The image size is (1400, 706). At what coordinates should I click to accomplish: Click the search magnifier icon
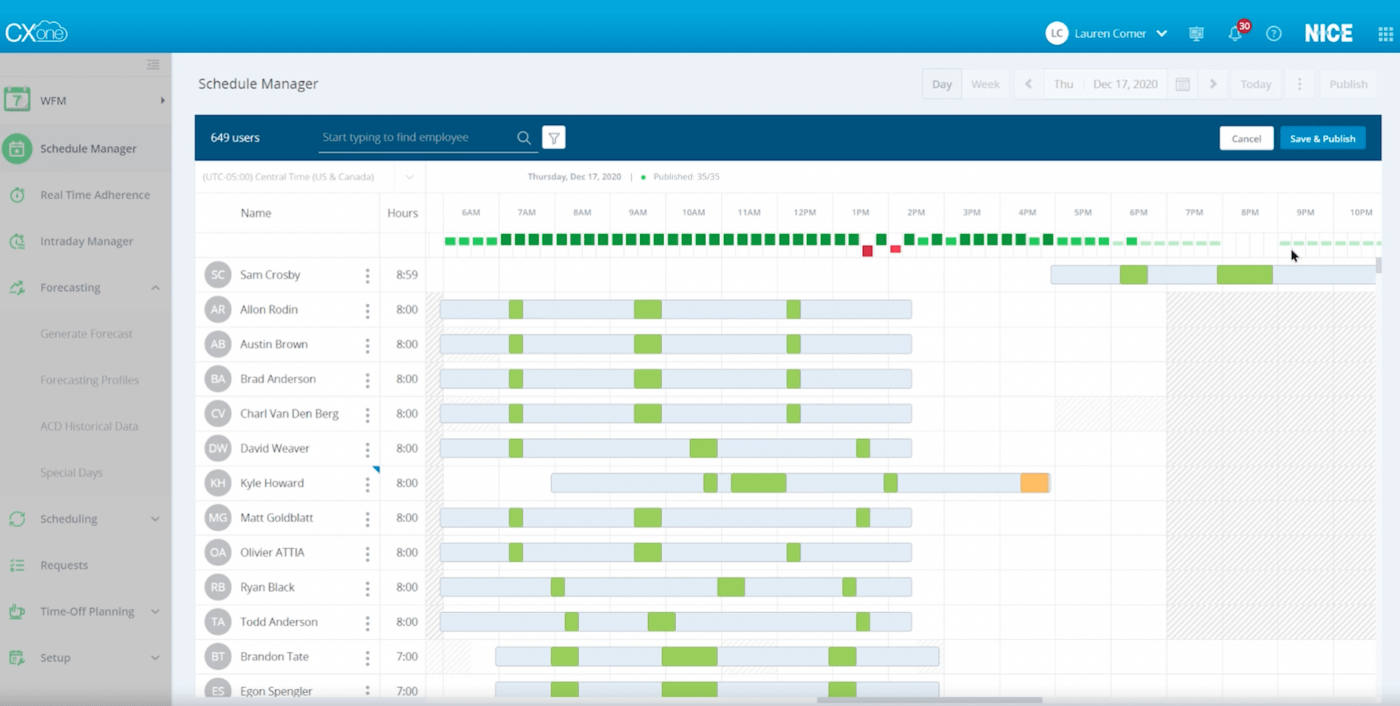pos(524,137)
